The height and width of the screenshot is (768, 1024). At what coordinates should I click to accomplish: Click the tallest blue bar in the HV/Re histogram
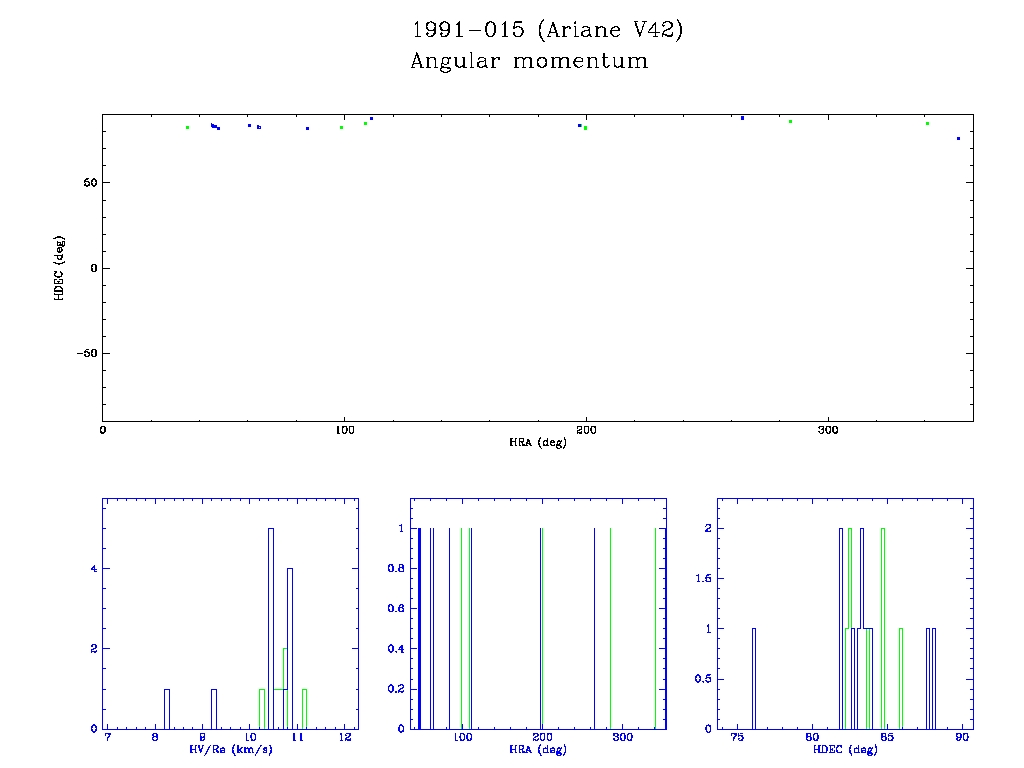click(x=271, y=628)
